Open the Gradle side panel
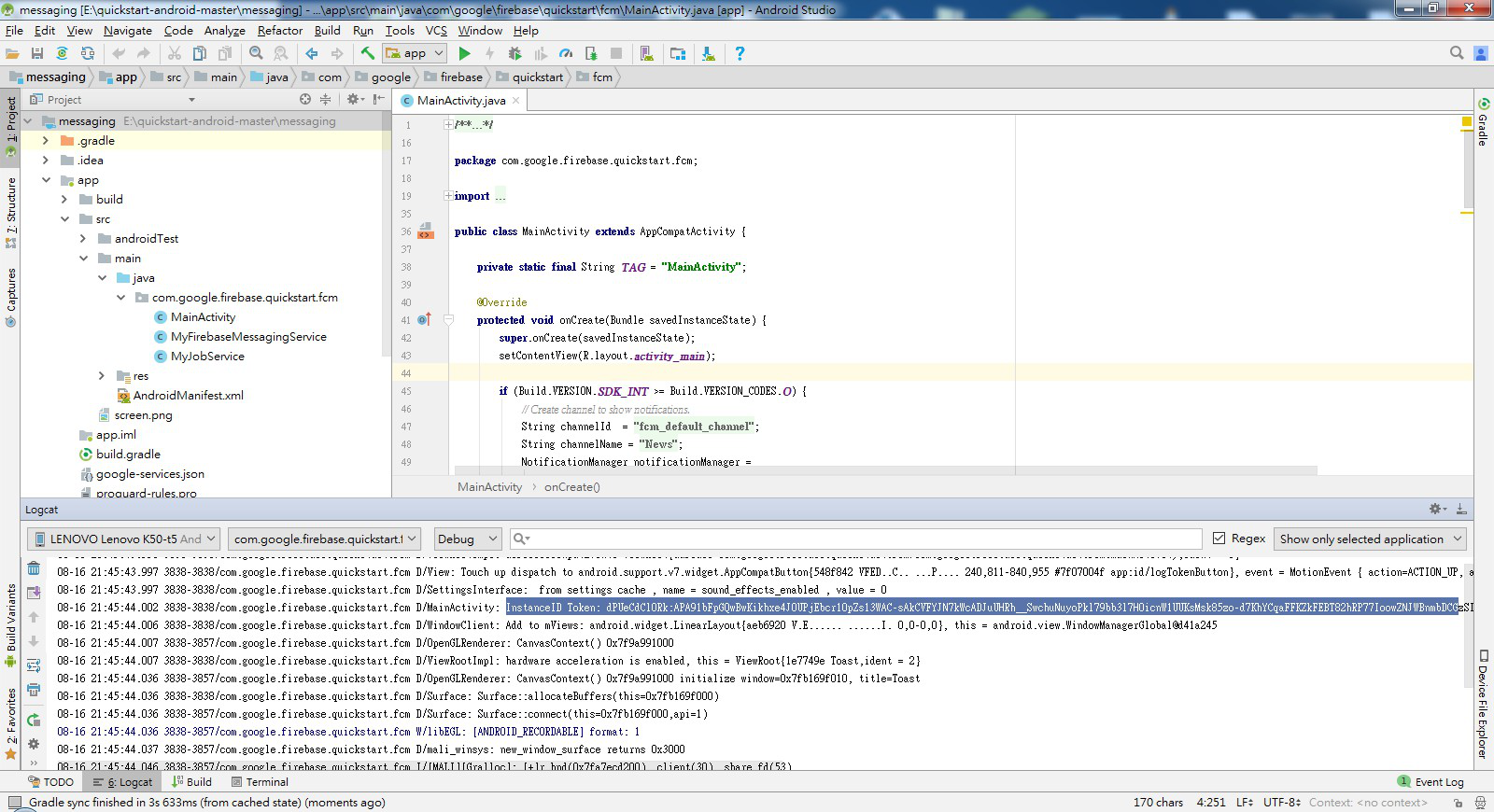The height and width of the screenshot is (812, 1494). [x=1484, y=121]
